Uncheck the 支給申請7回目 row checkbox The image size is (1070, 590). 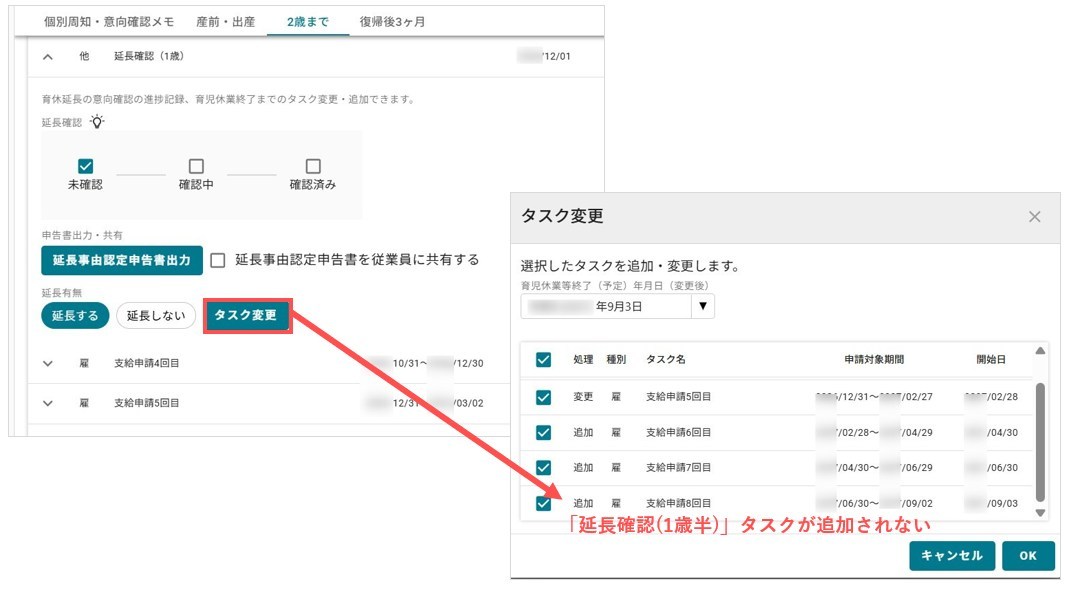pyautogui.click(x=543, y=468)
